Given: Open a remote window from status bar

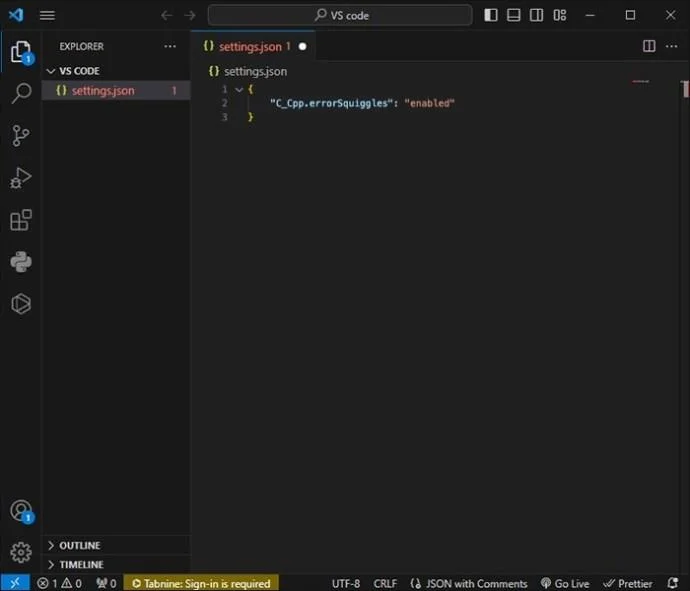Looking at the screenshot, I should coord(15,583).
